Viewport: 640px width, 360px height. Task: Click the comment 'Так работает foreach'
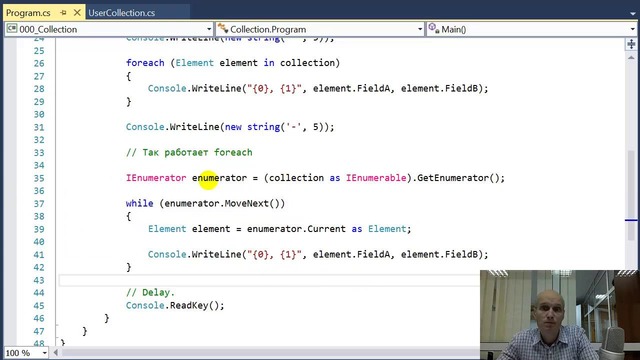click(189, 152)
